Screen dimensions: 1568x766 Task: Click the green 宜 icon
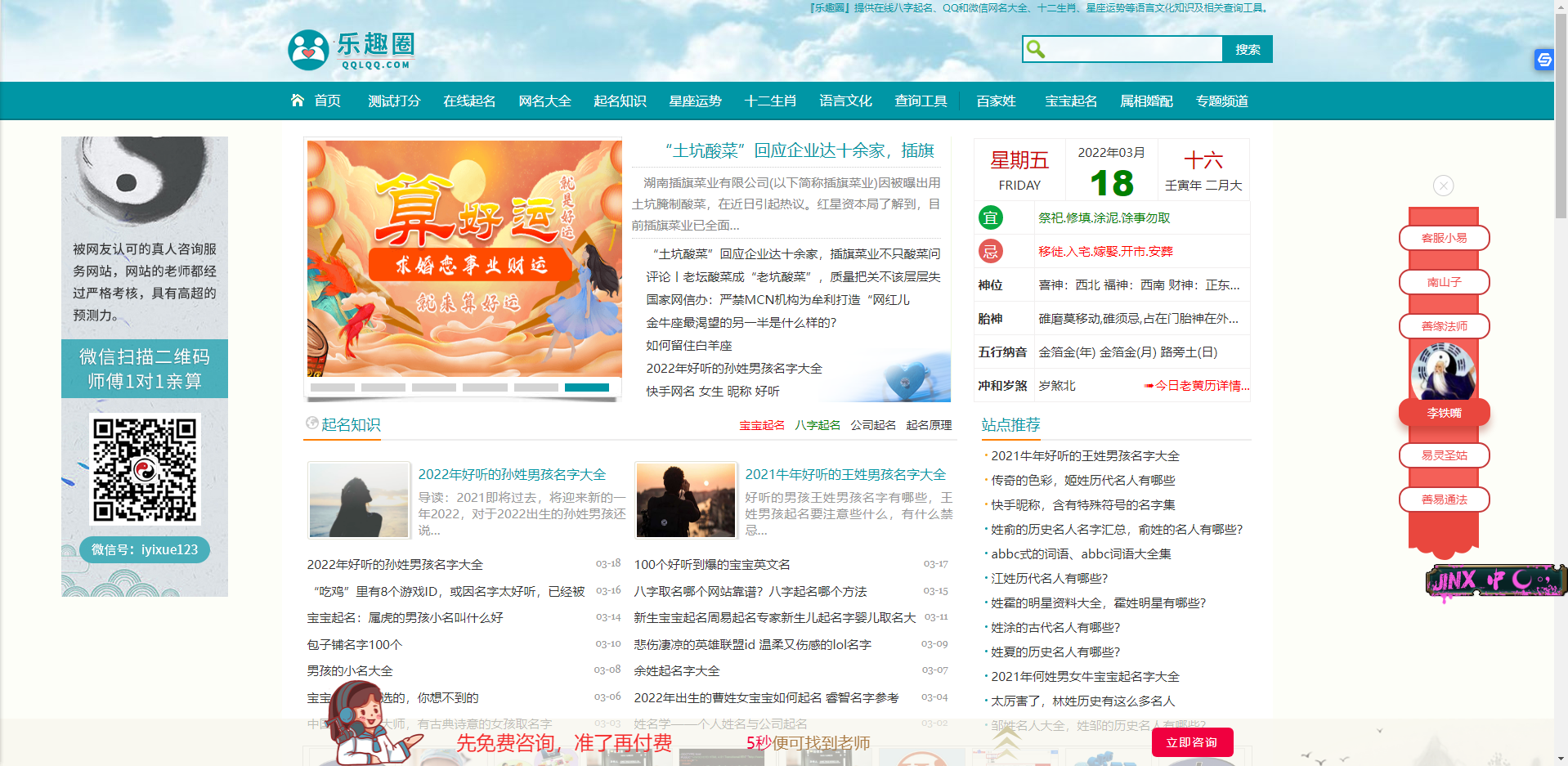(991, 217)
